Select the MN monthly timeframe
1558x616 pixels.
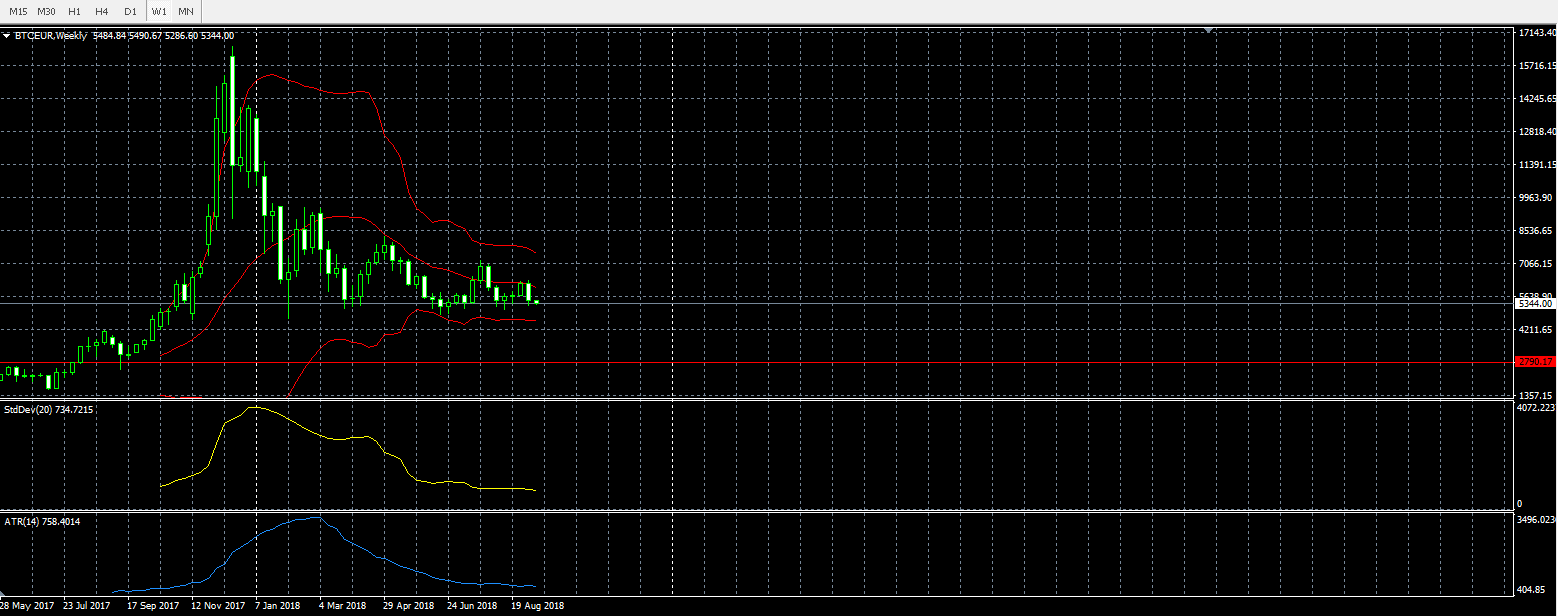click(x=186, y=11)
